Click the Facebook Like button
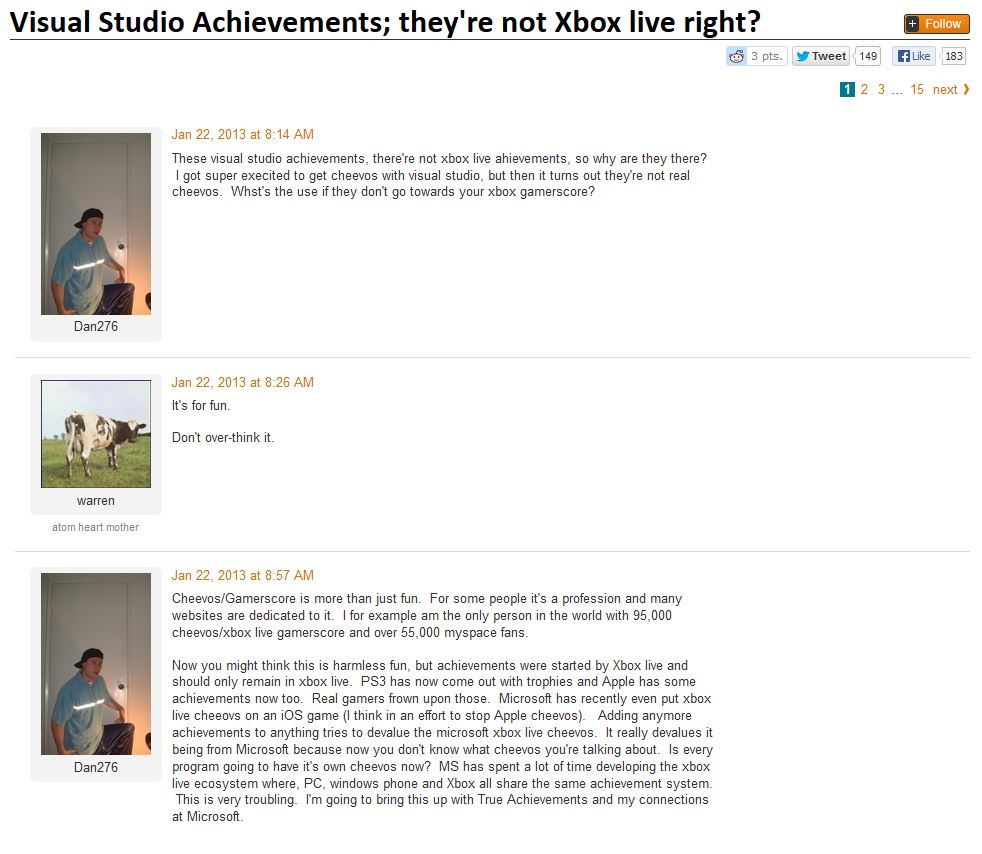 [914, 56]
